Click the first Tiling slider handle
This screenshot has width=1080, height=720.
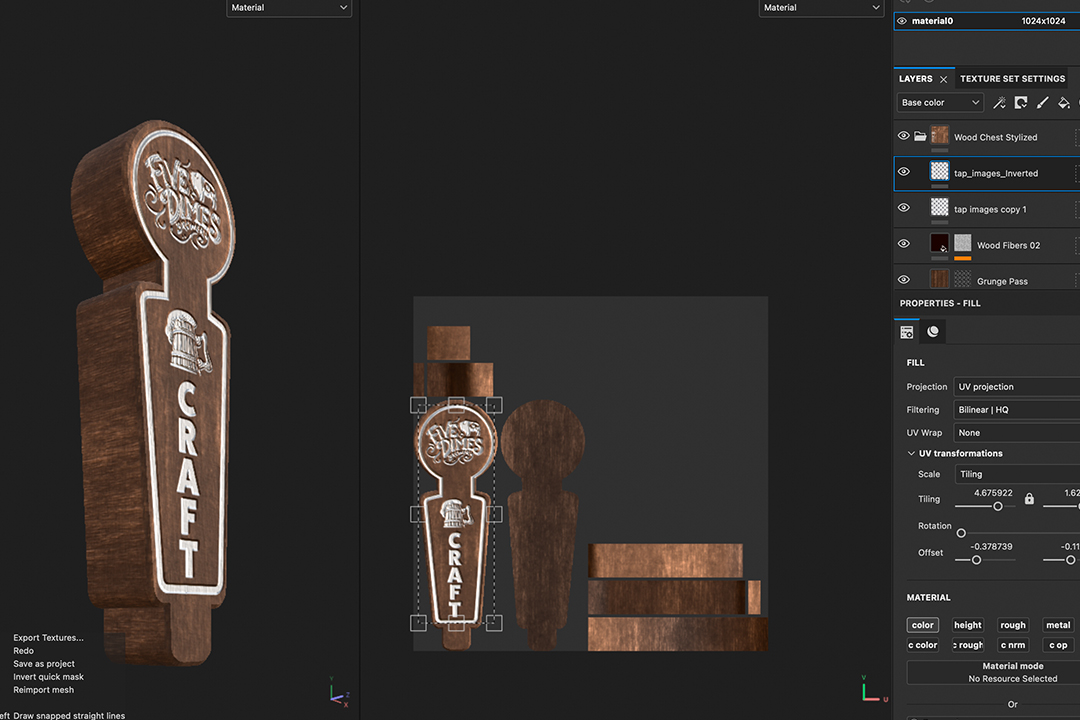point(997,506)
